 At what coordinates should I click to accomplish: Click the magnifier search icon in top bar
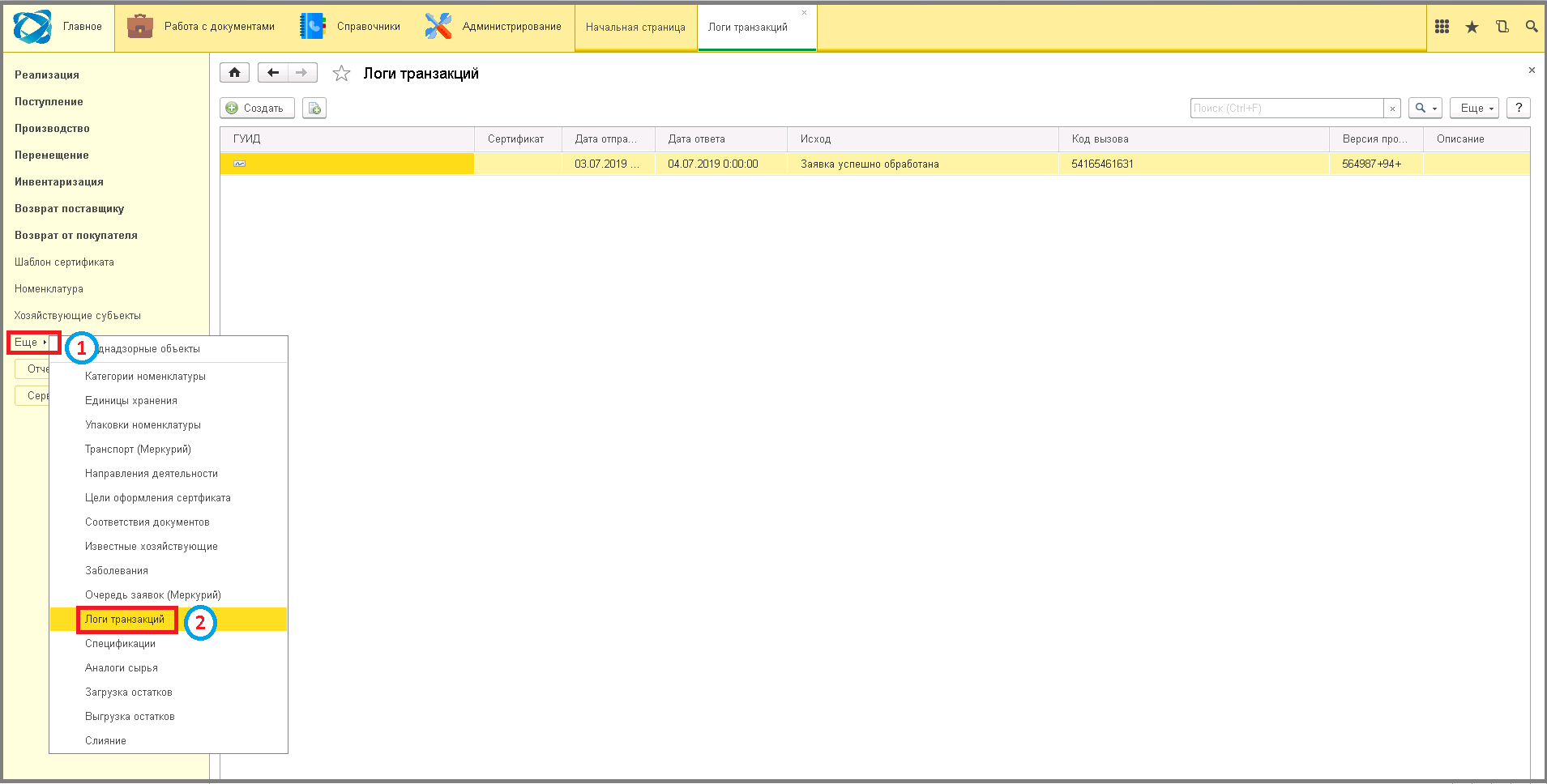pyautogui.click(x=1531, y=27)
